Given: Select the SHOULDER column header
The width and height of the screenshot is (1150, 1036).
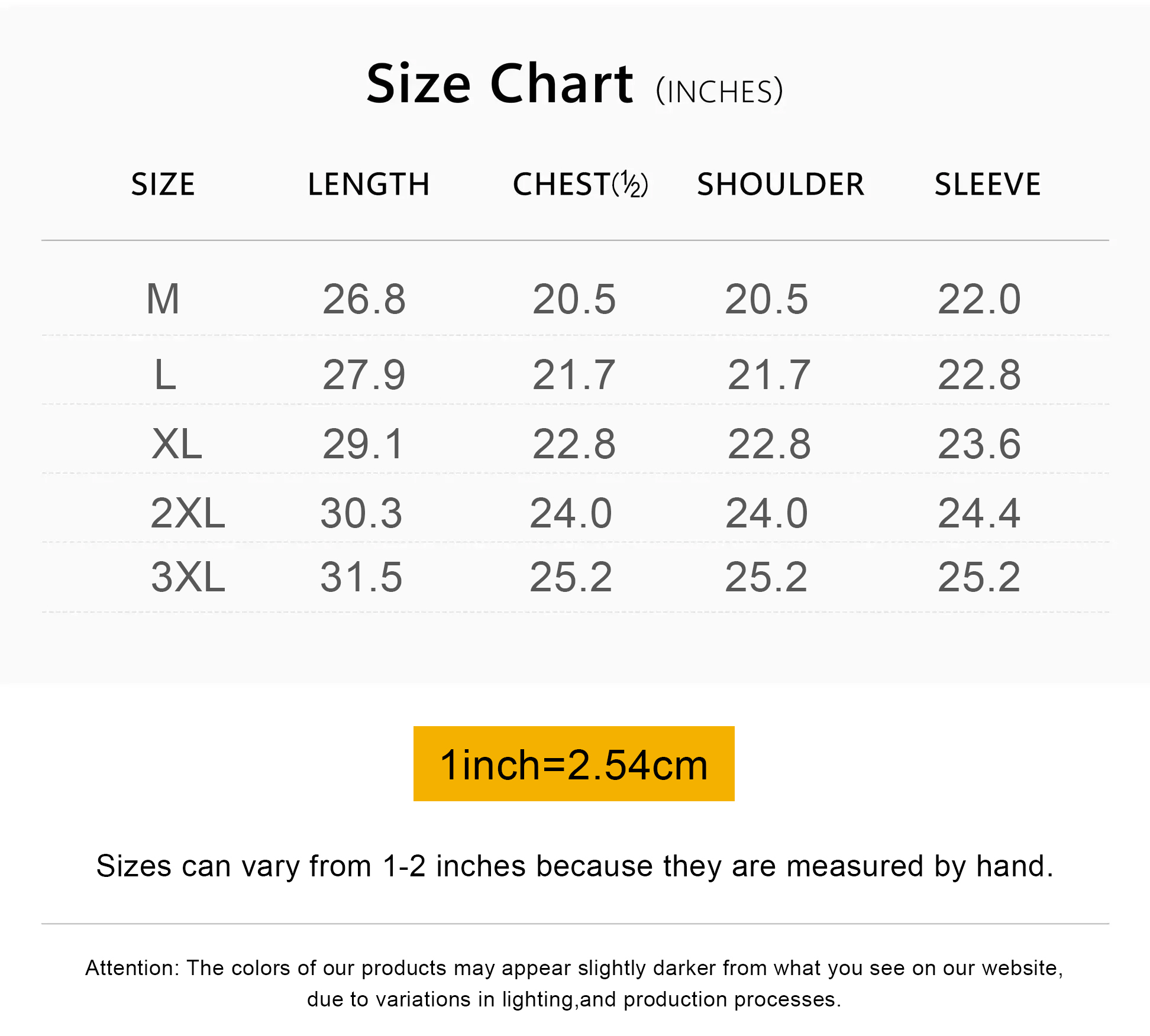Looking at the screenshot, I should click(x=780, y=184).
